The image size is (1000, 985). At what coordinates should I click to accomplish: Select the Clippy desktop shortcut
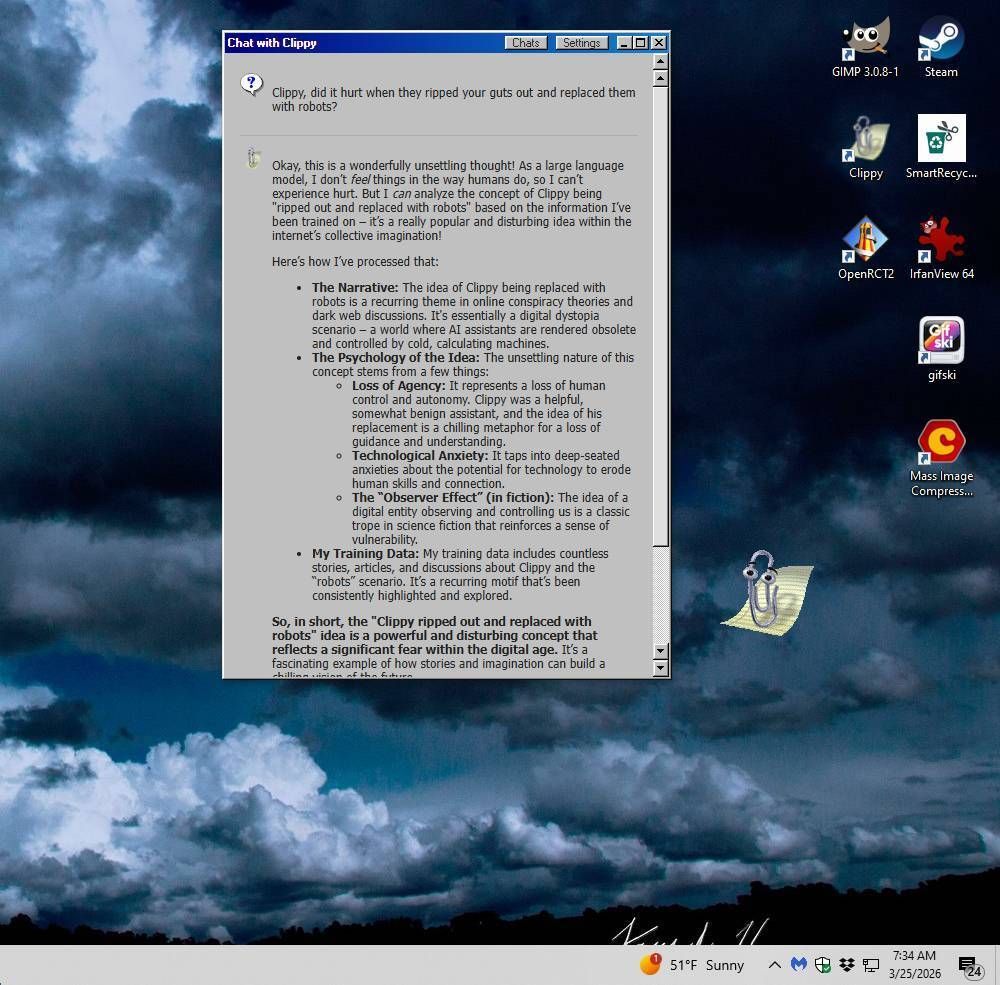tap(865, 148)
